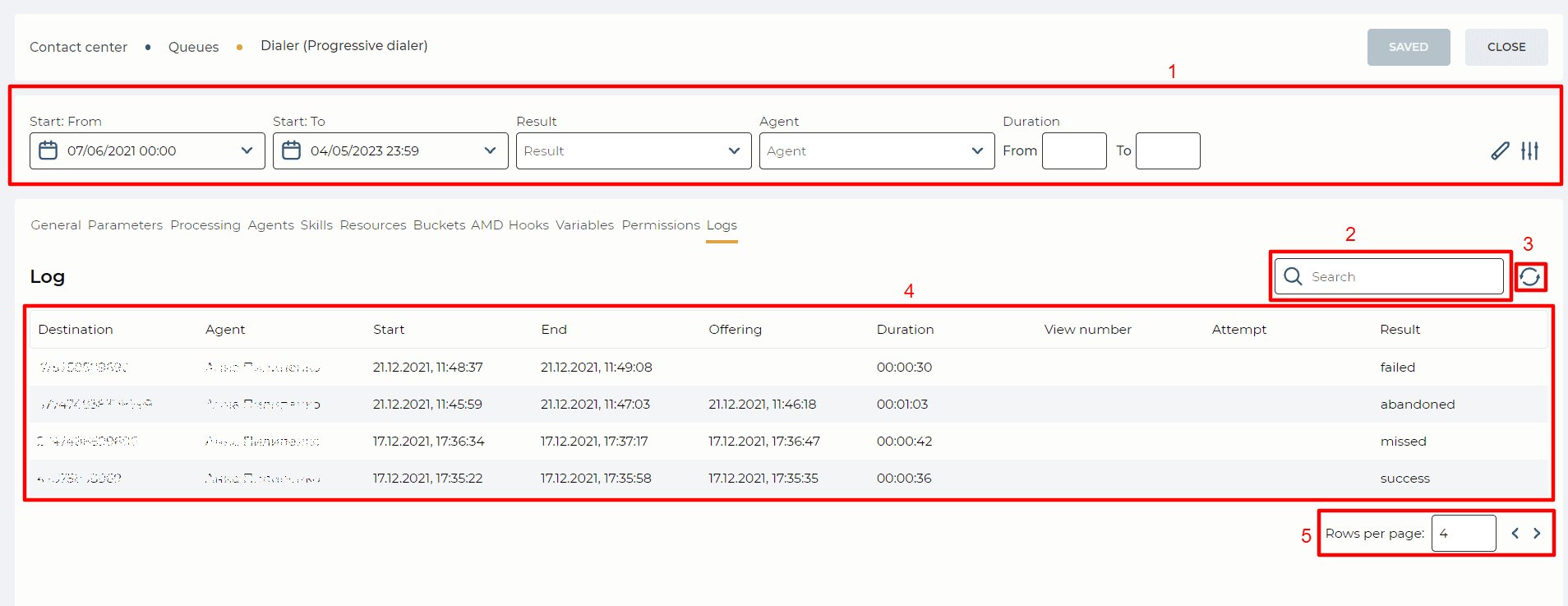Go to Queues breadcrumb
Viewport: 1568px width, 606px height.
pos(193,47)
